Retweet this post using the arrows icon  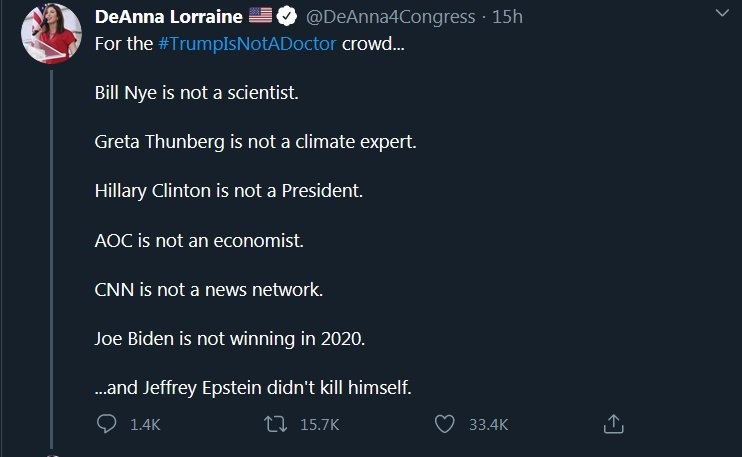275,424
